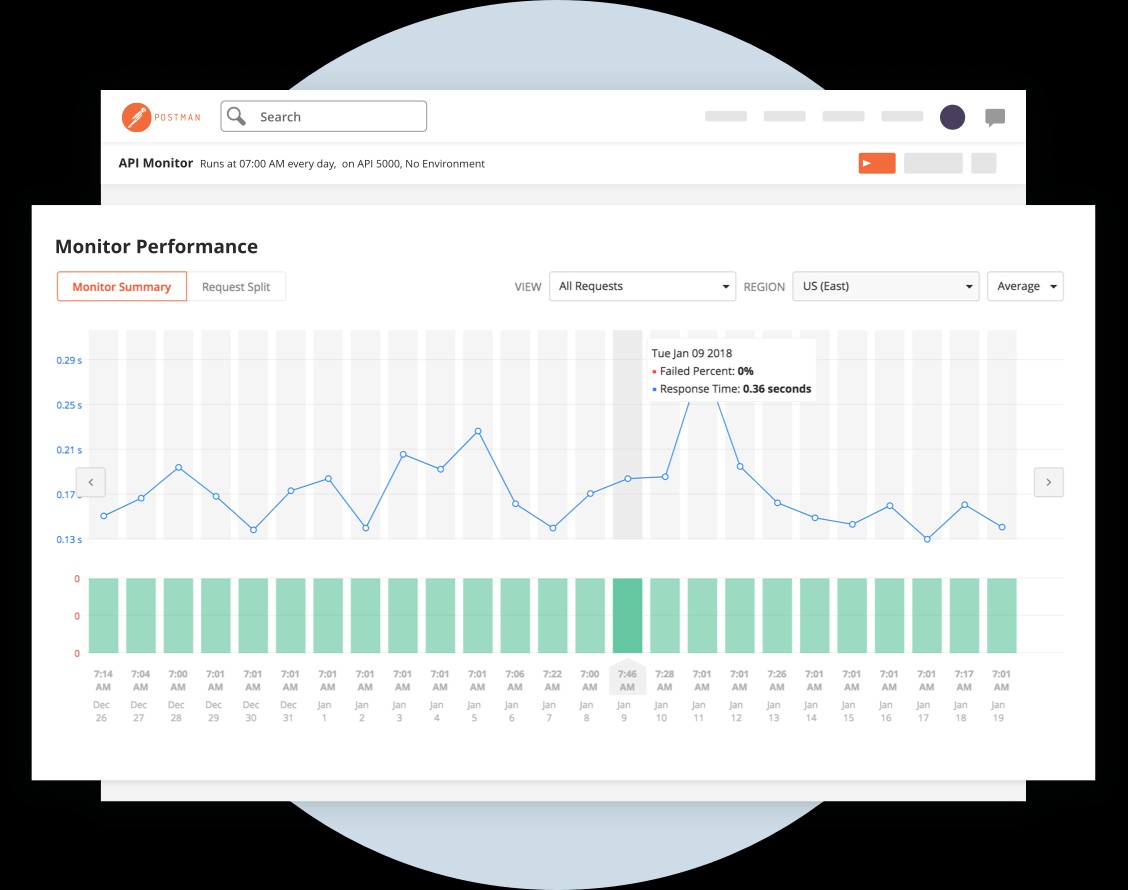The height and width of the screenshot is (890, 1128).
Task: Click the Jan 19 green results bar
Action: (x=1002, y=615)
